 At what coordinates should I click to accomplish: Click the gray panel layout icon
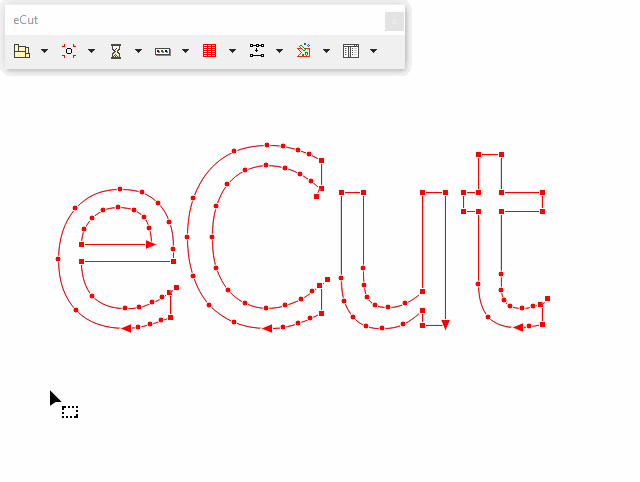coord(351,51)
